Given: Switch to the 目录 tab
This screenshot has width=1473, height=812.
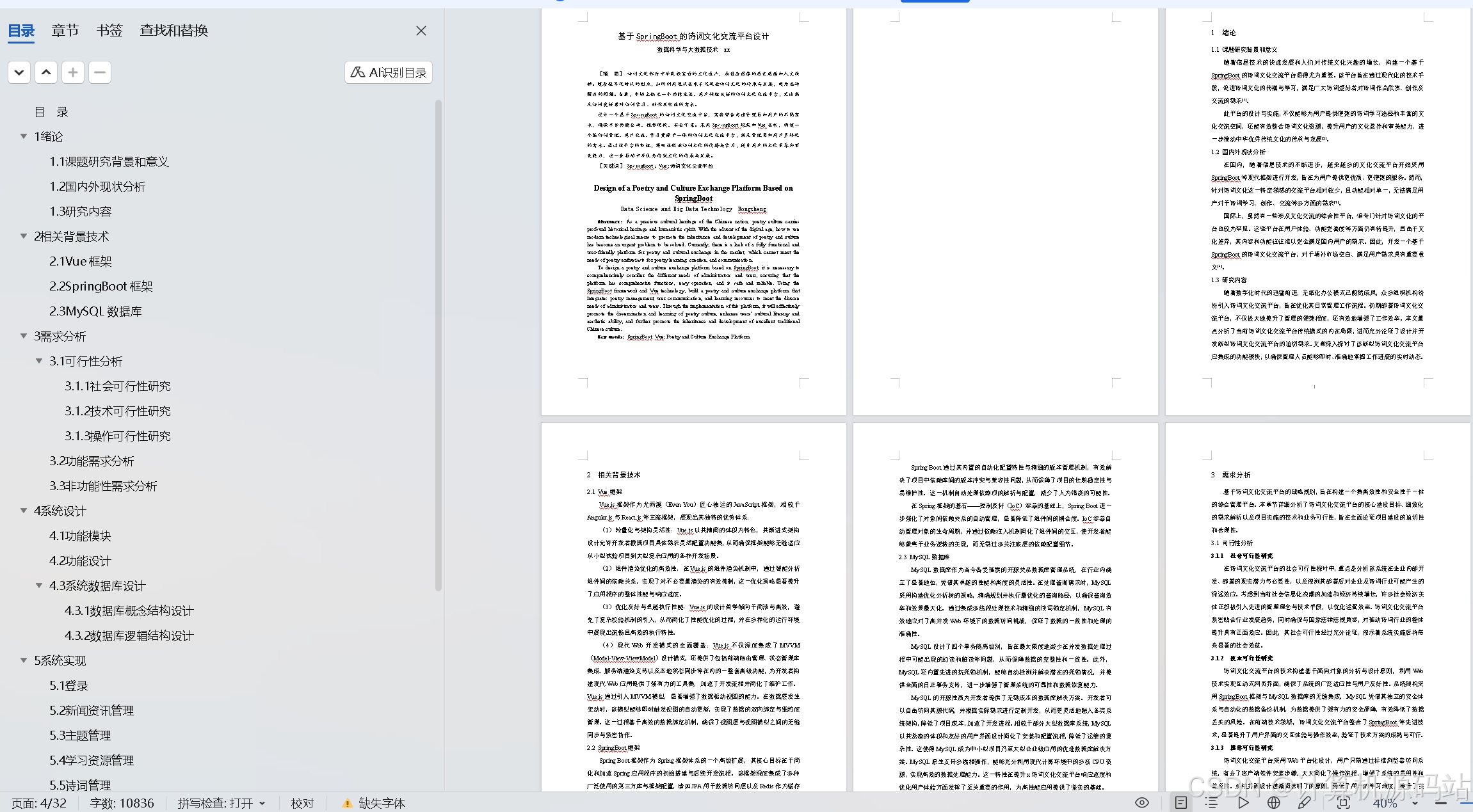Looking at the screenshot, I should click(x=21, y=31).
